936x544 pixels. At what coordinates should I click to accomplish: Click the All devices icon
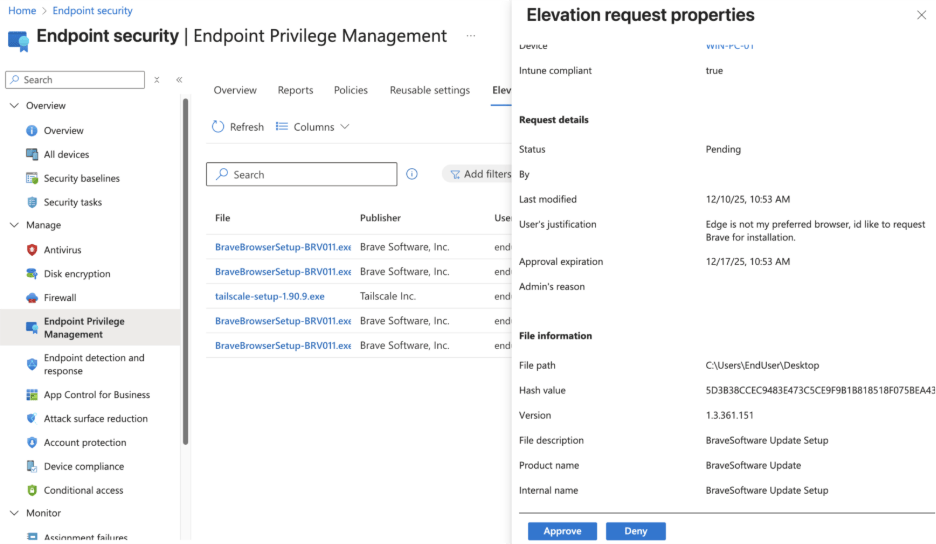pos(32,155)
